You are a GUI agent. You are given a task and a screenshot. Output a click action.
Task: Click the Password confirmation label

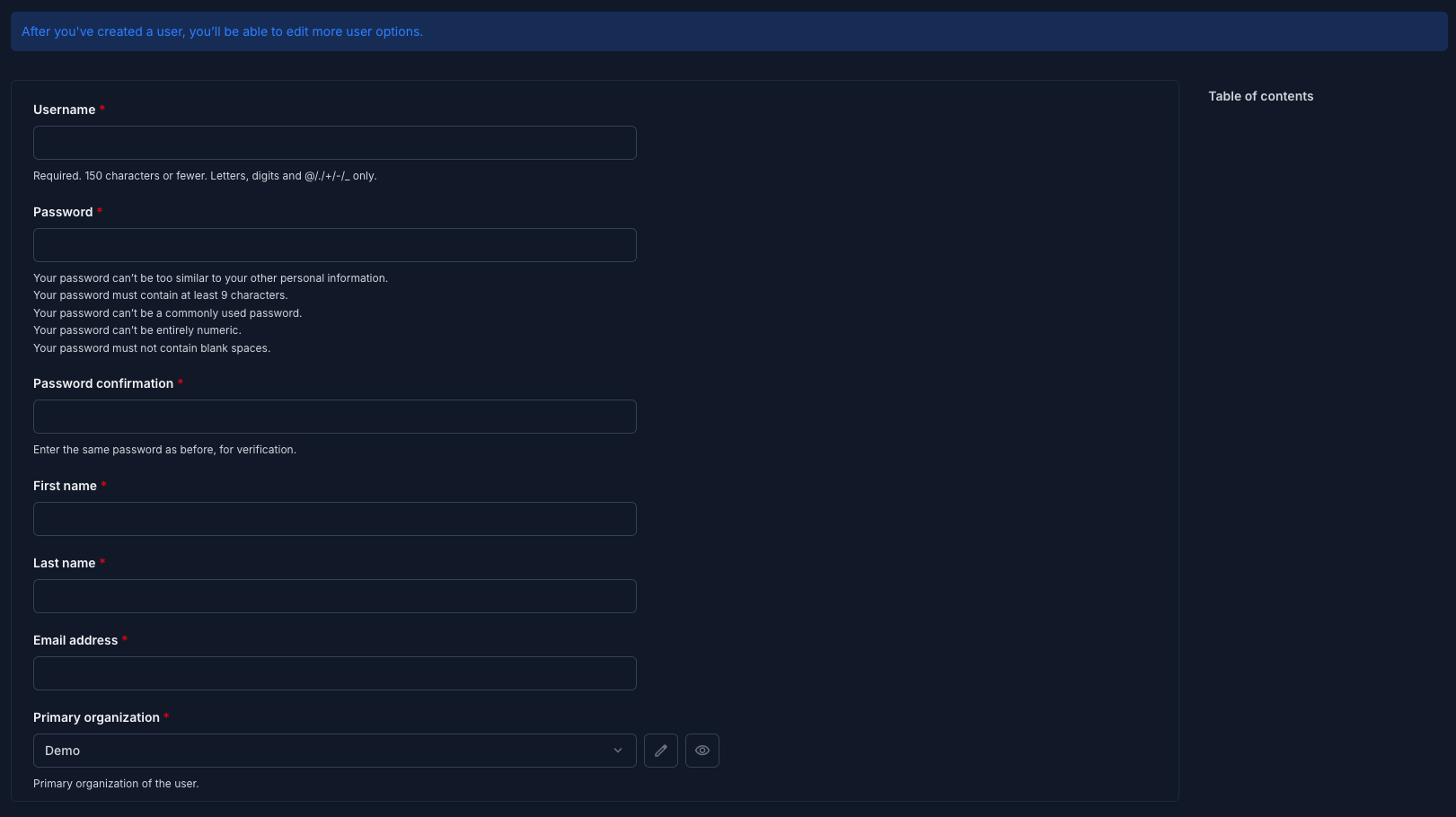tap(103, 383)
